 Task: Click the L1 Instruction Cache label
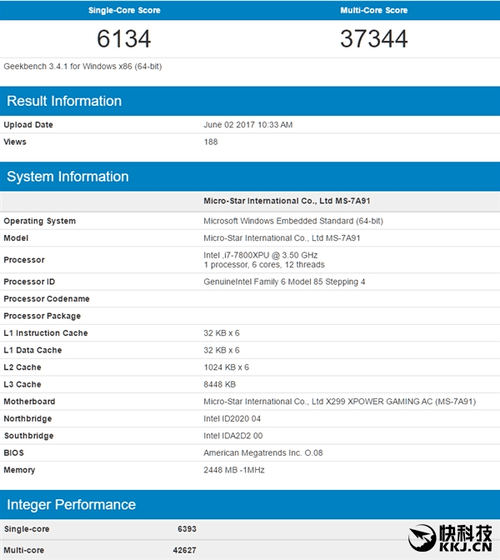tap(46, 333)
